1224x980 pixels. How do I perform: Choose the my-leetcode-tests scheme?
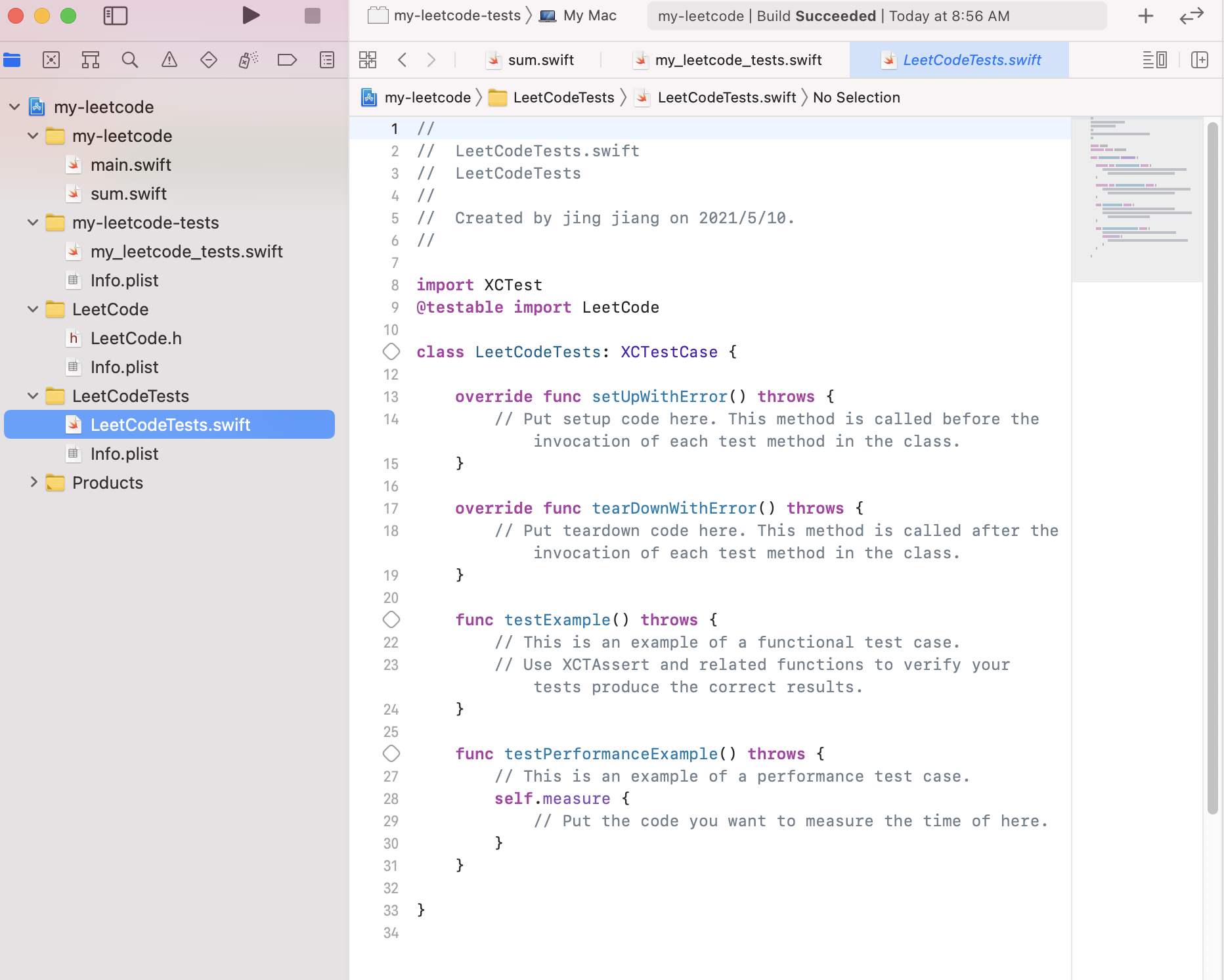(x=445, y=16)
